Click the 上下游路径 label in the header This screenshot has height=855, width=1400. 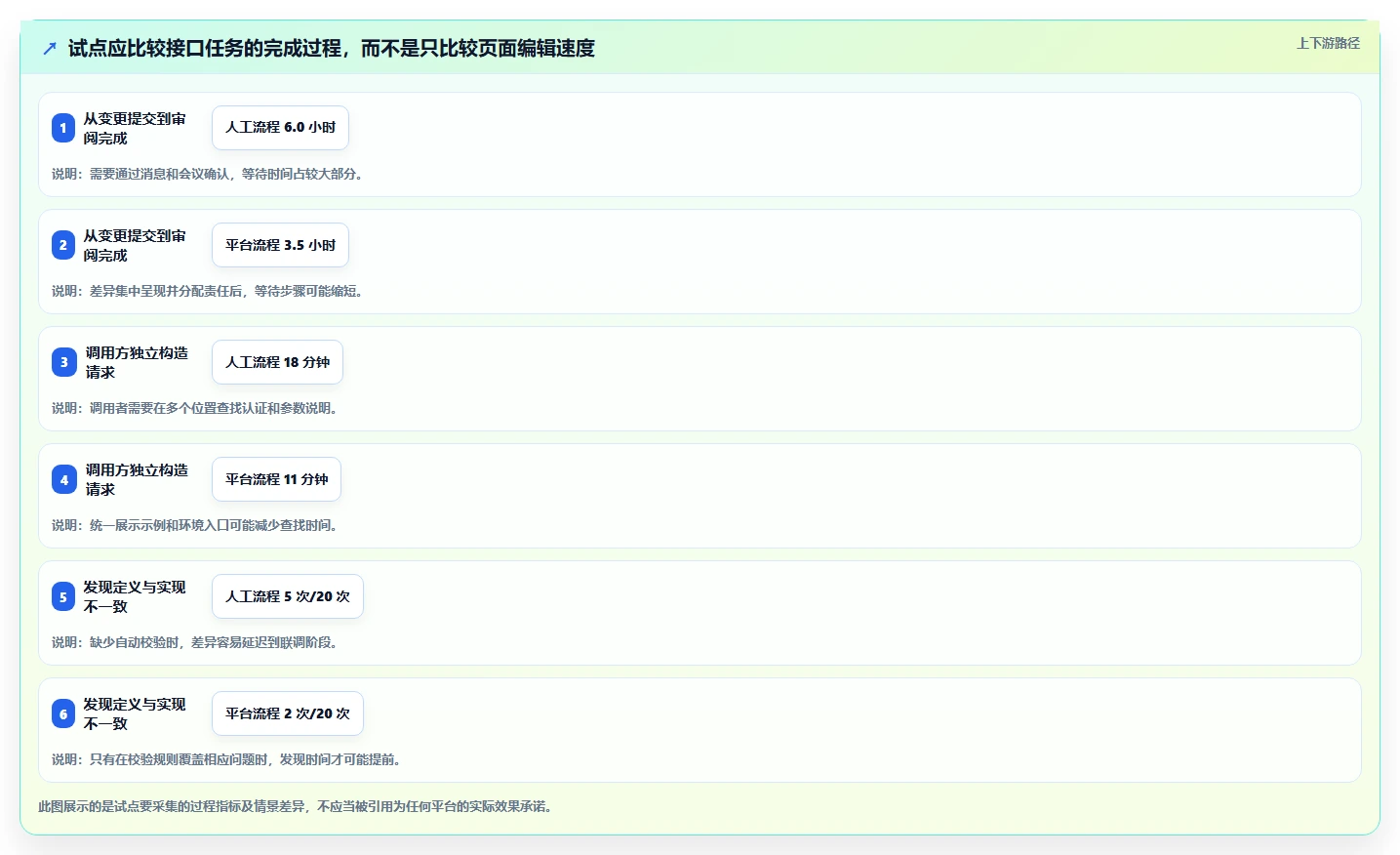click(x=1328, y=43)
